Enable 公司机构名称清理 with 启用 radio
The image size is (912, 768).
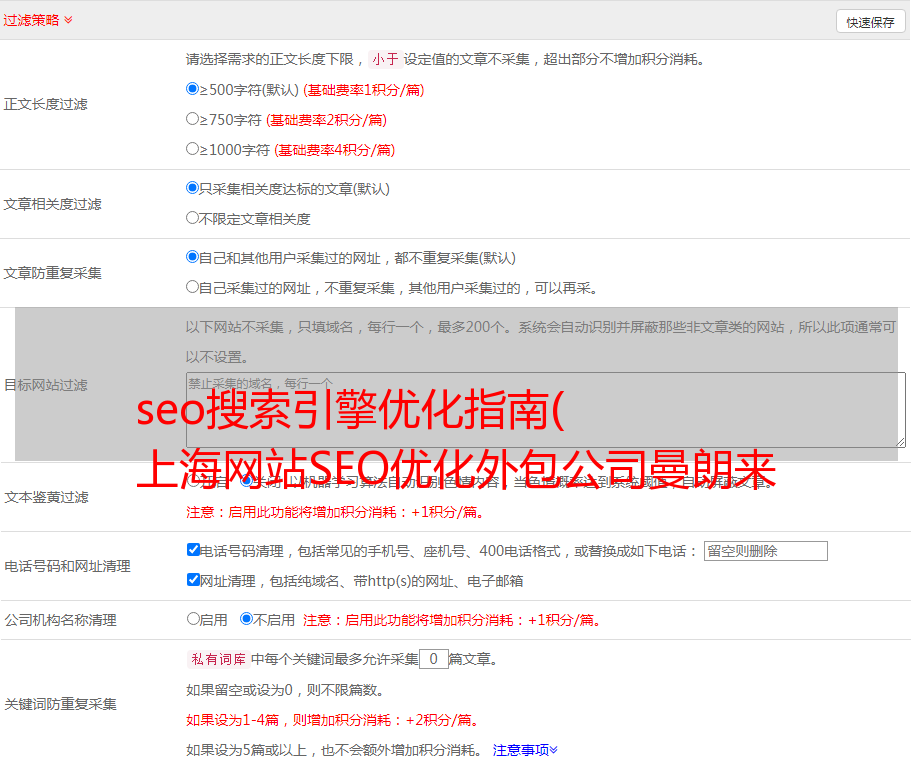click(193, 619)
